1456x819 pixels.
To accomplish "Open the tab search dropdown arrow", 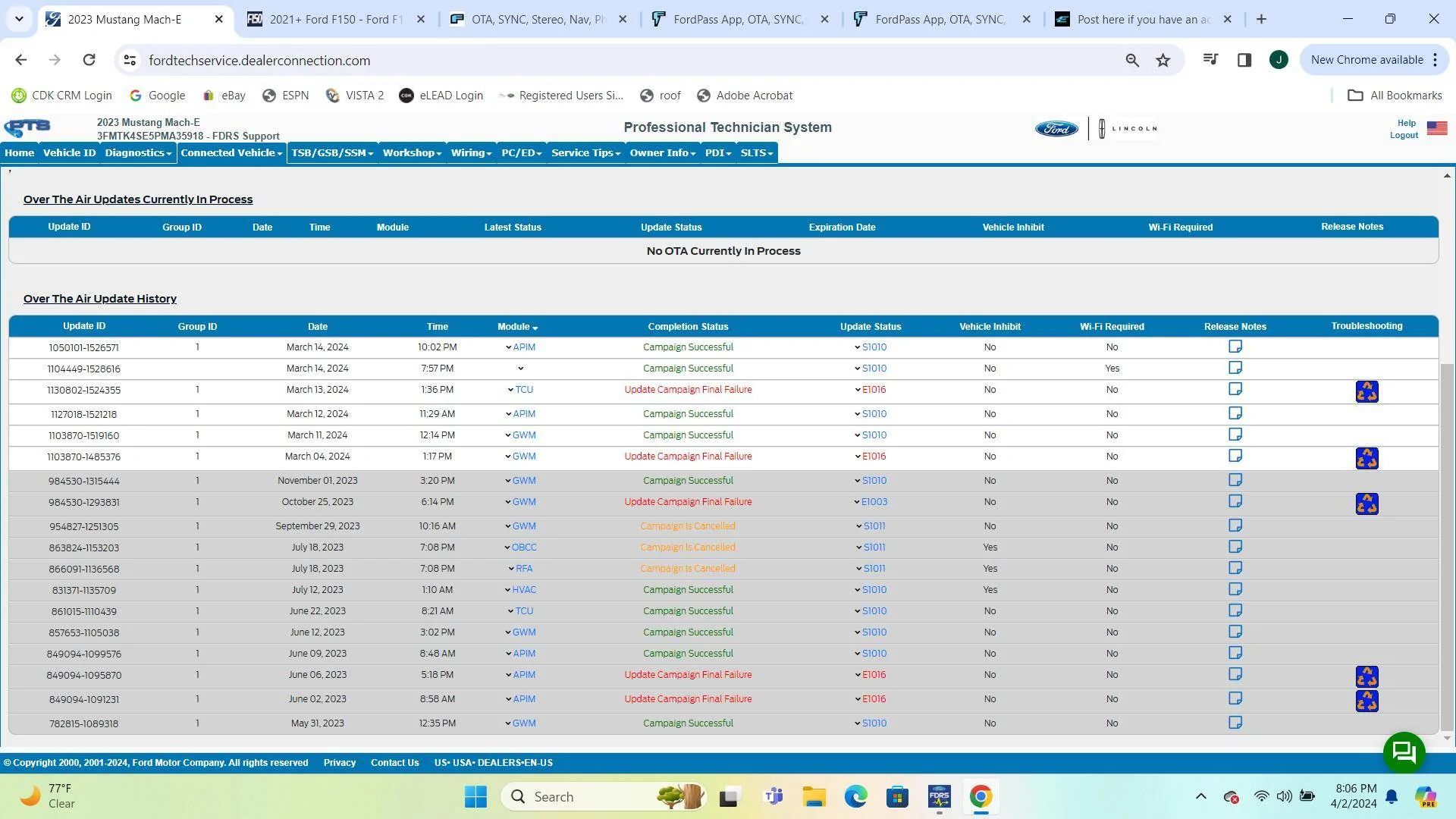I will 19,19.
